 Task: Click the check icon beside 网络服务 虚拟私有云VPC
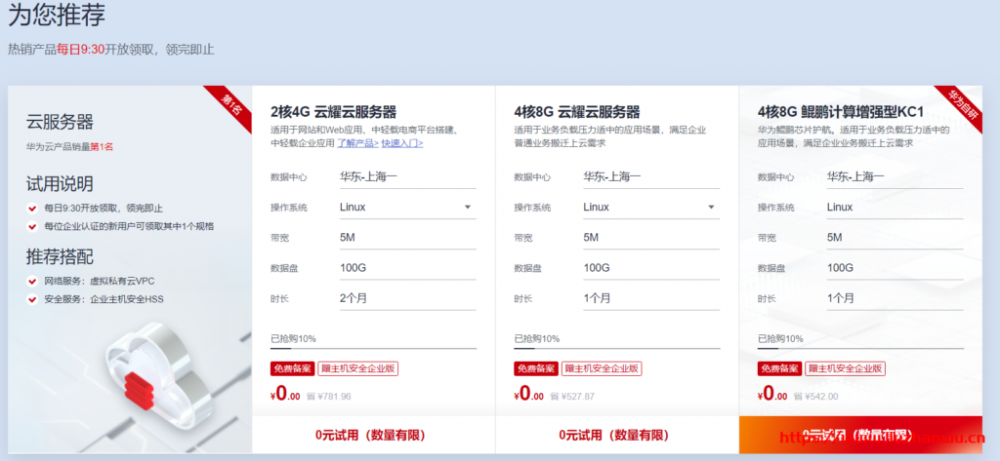tap(32, 281)
